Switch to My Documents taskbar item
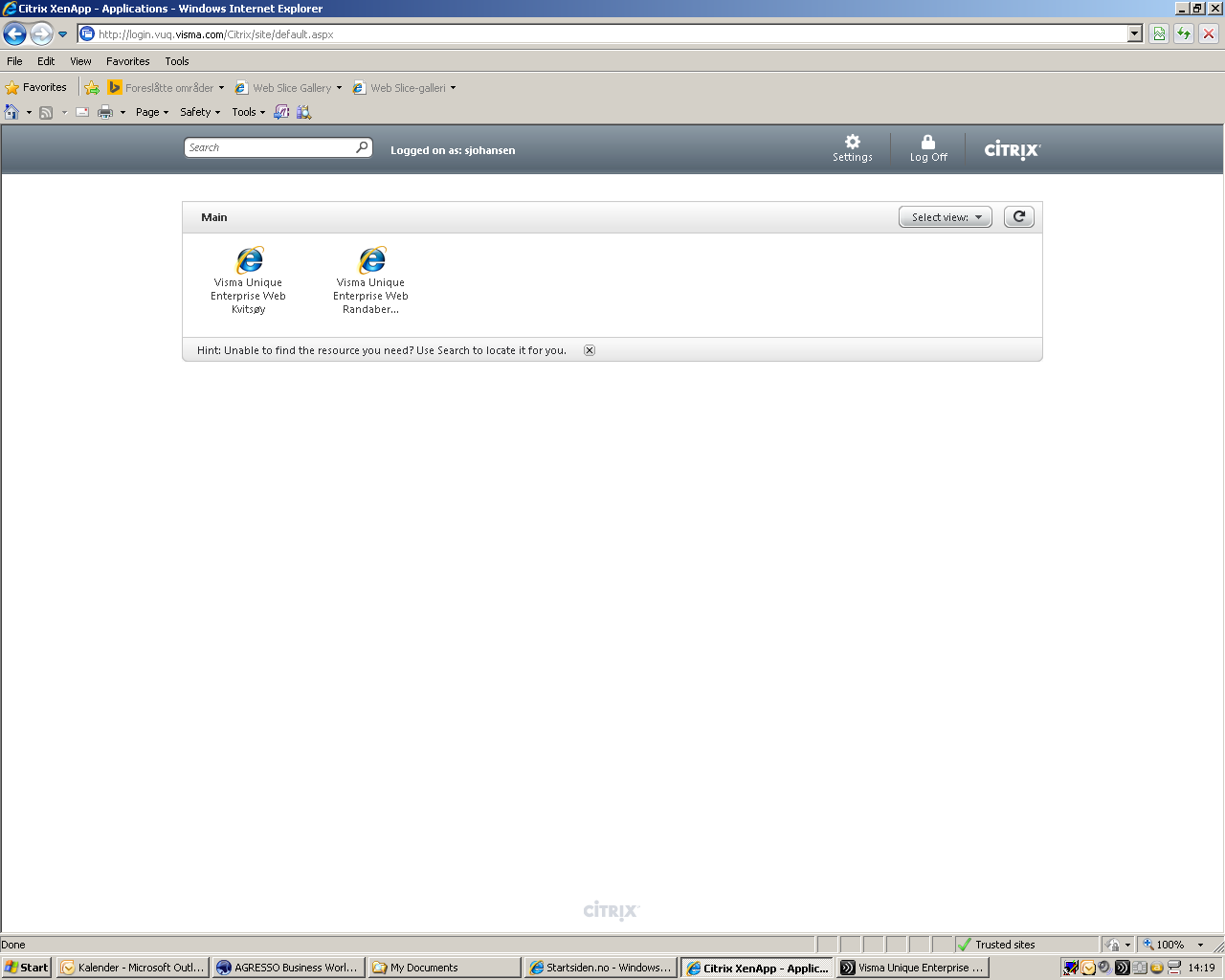This screenshot has height=980, width=1225. 445,968
